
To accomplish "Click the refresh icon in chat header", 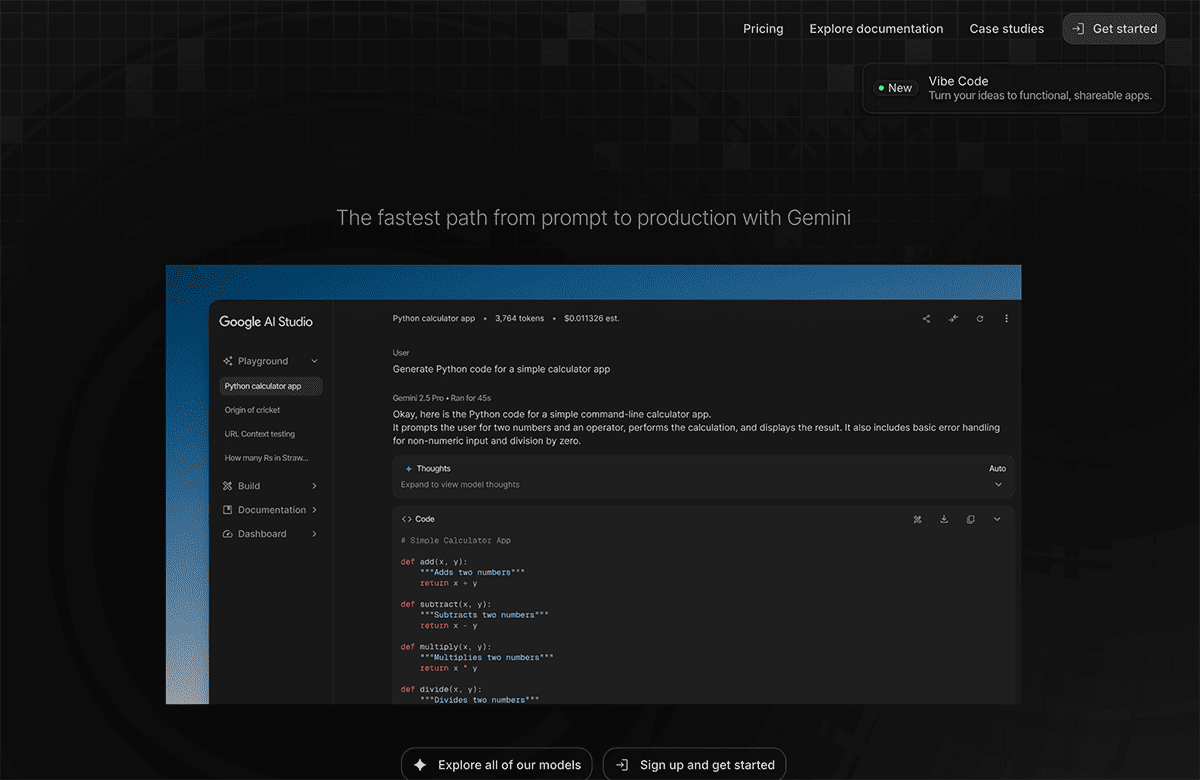I will tap(980, 319).
